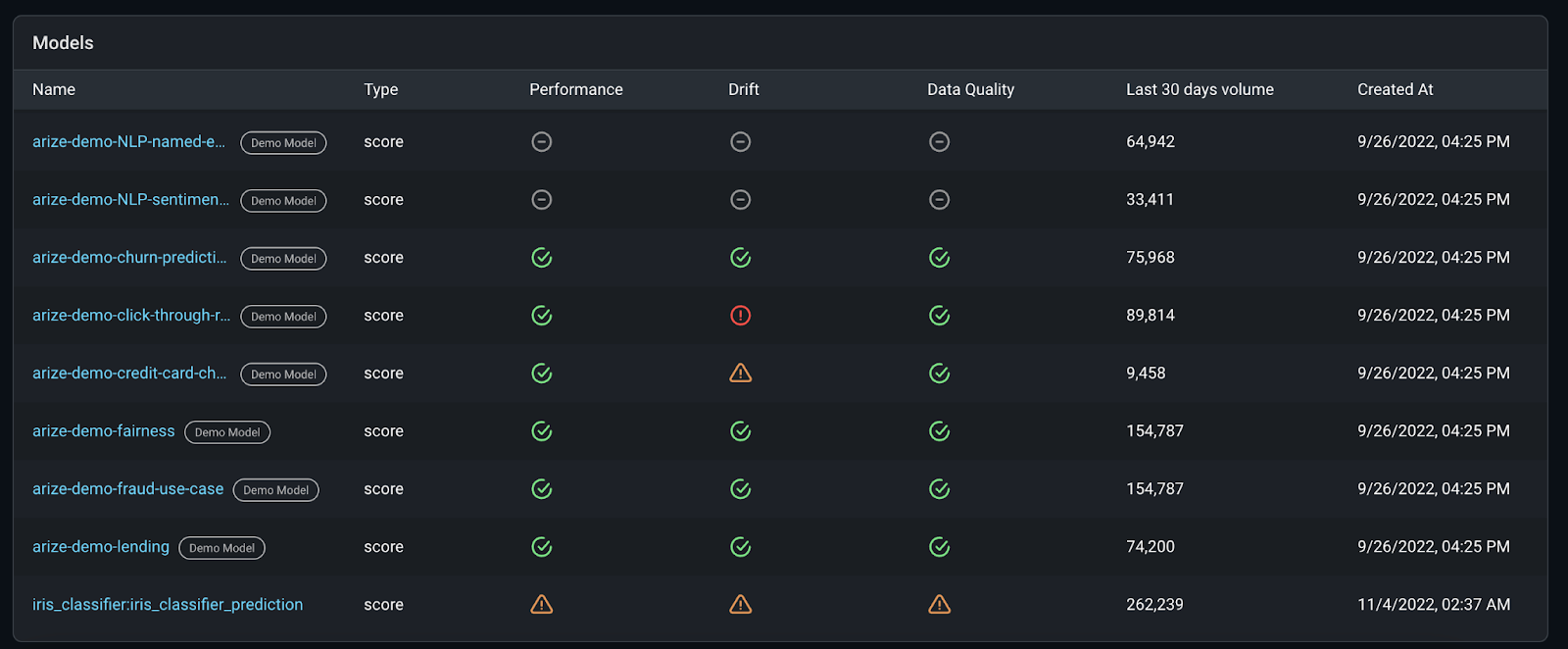Open the Drift checkmark for arize-demo-lending
1568x649 pixels.
point(741,547)
